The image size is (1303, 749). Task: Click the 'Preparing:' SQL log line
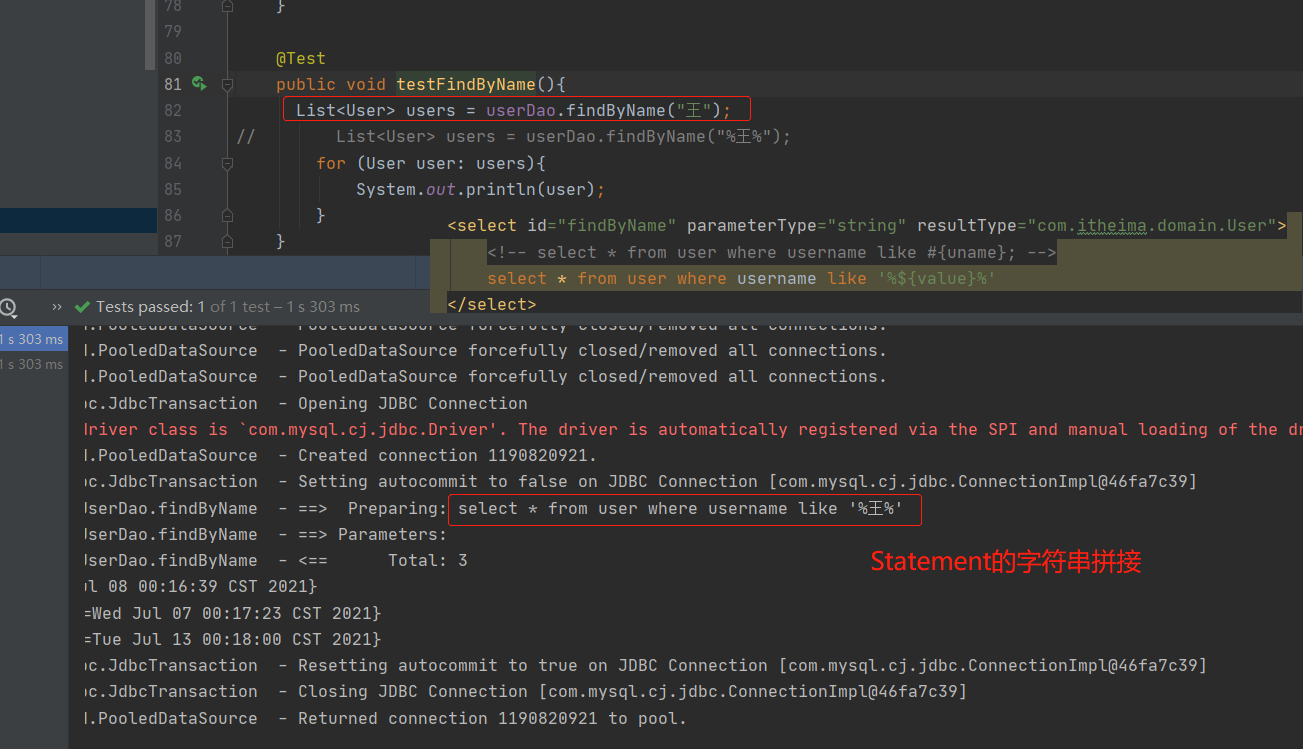pos(494,508)
